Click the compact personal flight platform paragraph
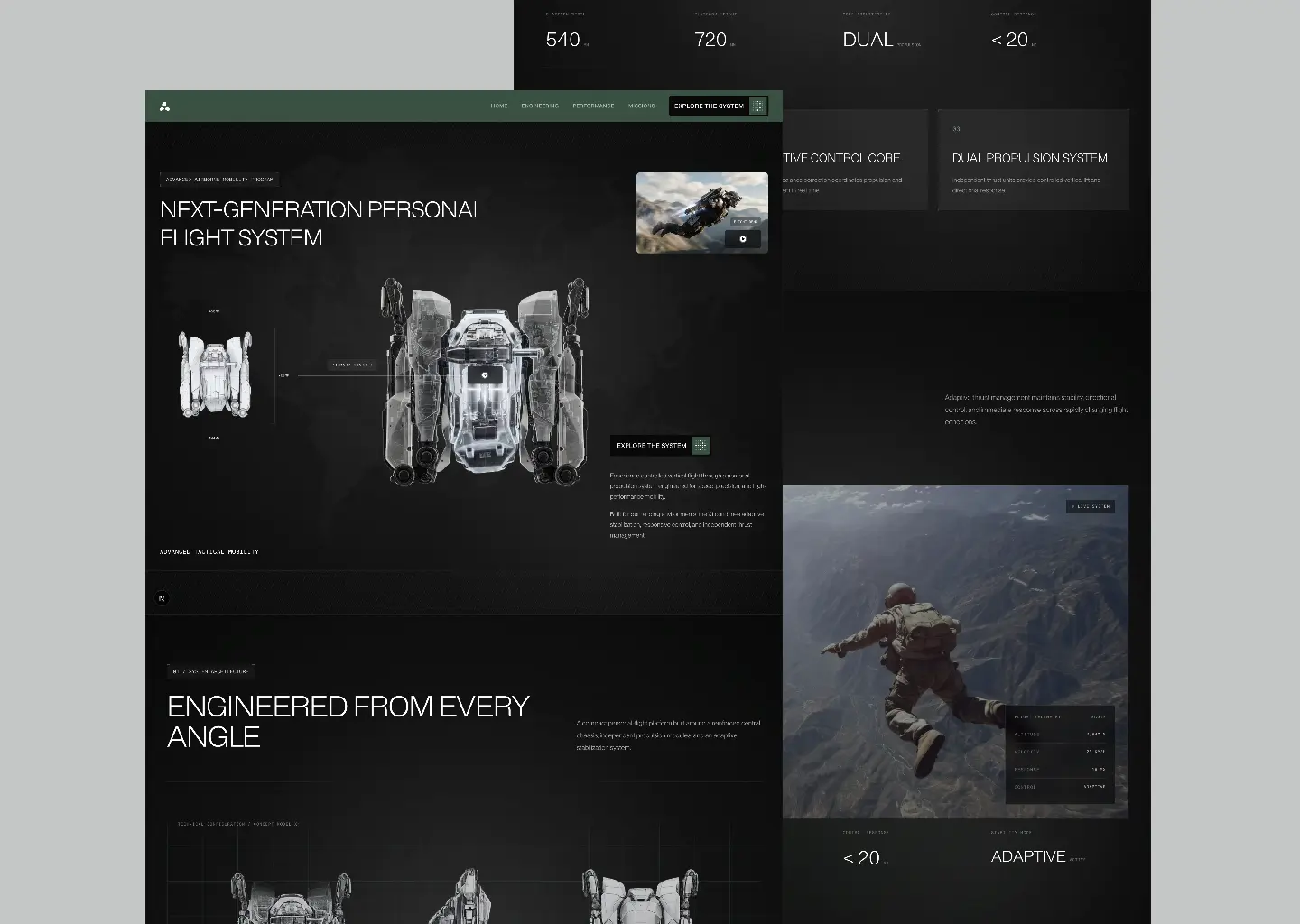Image resolution: width=1300 pixels, height=924 pixels. (669, 735)
